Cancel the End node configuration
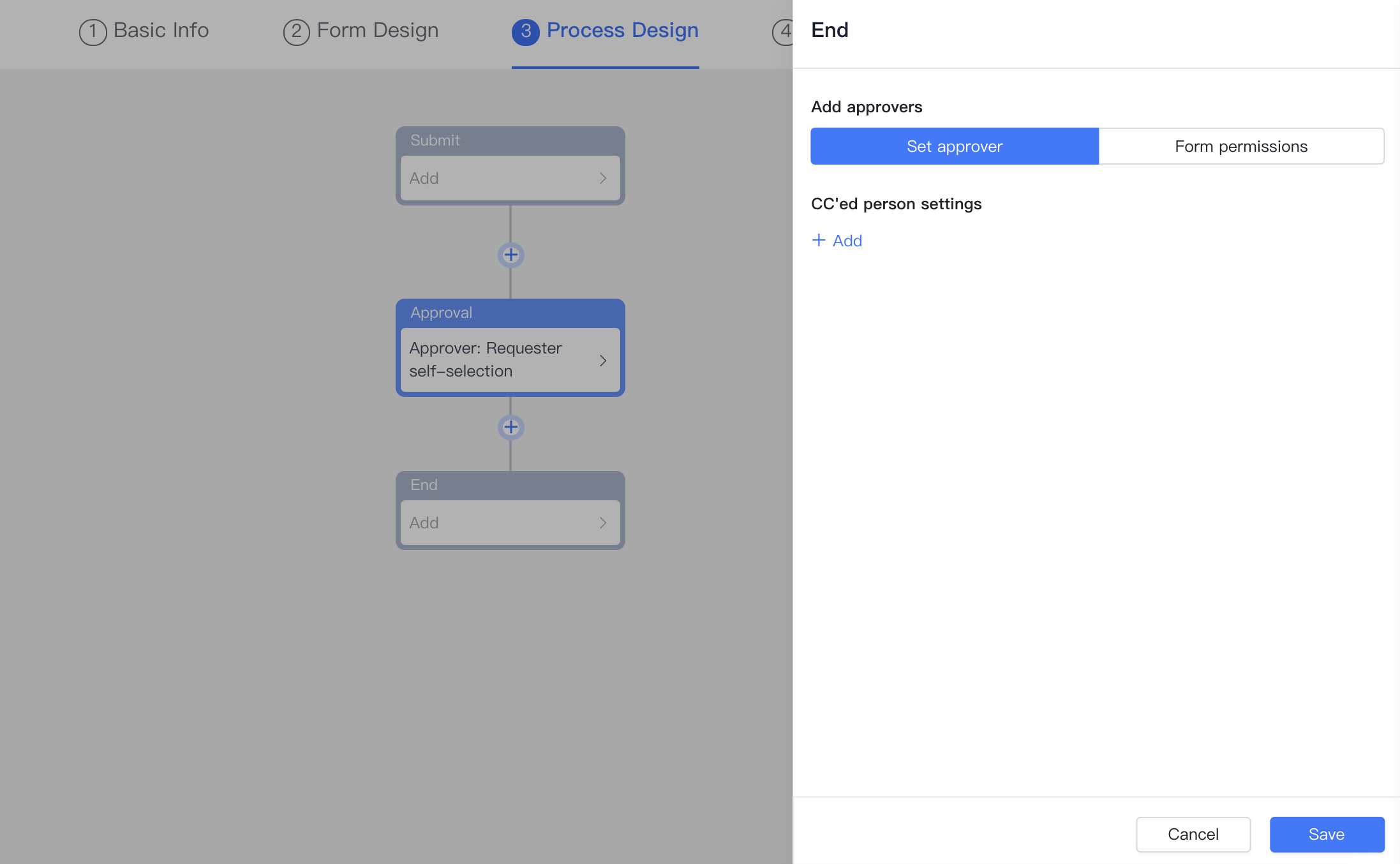 [1193, 834]
